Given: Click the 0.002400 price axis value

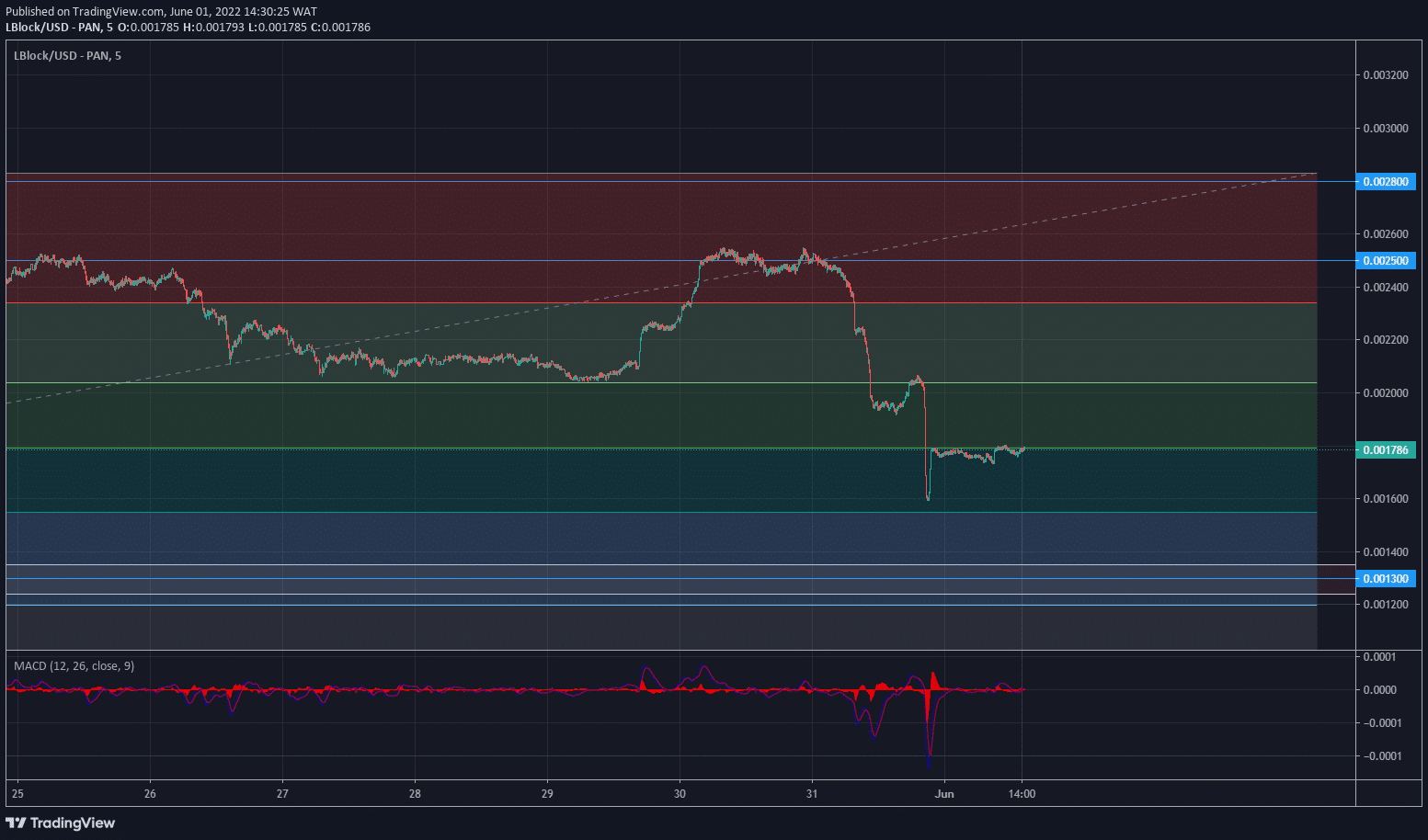Looking at the screenshot, I should (x=1386, y=288).
